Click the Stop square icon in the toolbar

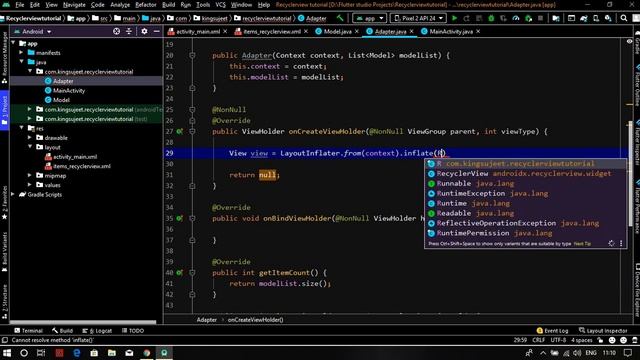pyautogui.click(x=540, y=18)
